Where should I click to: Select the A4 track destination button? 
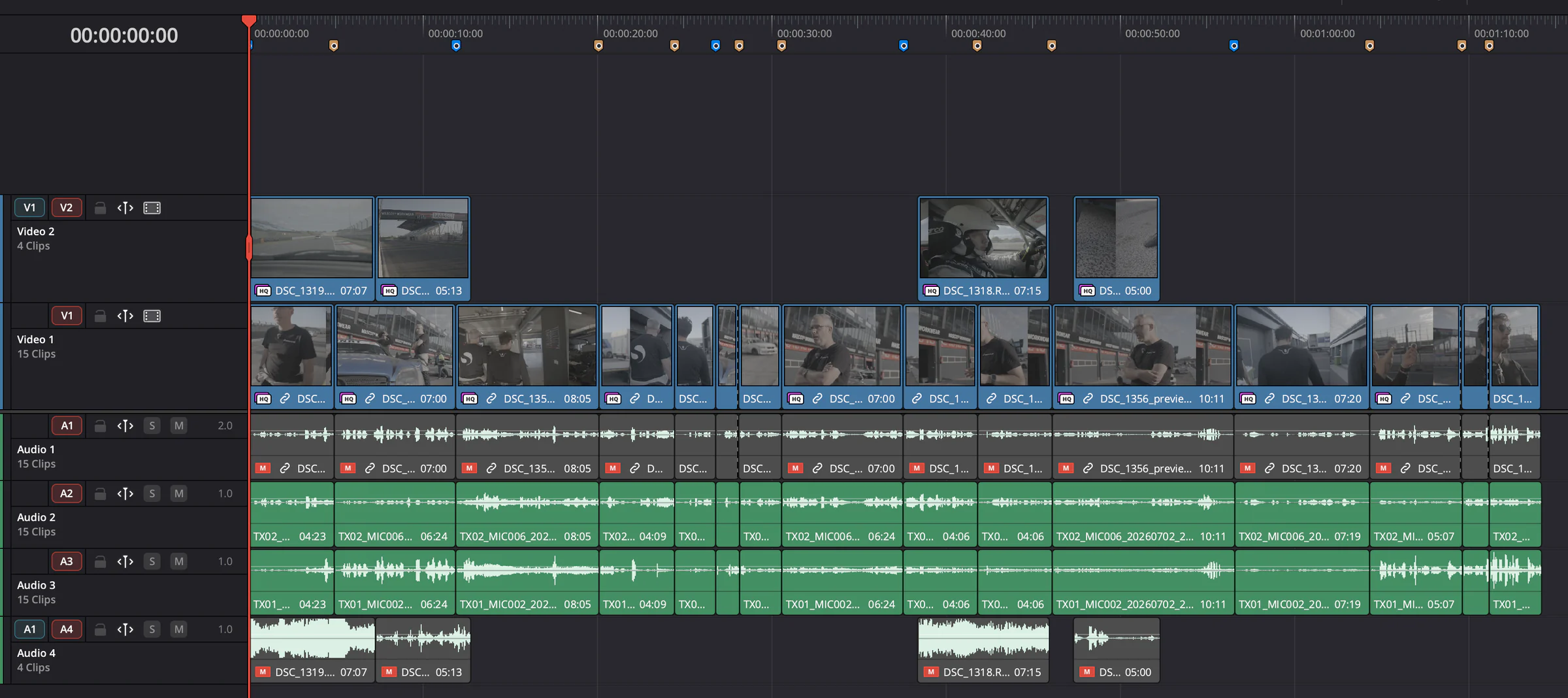click(67, 630)
